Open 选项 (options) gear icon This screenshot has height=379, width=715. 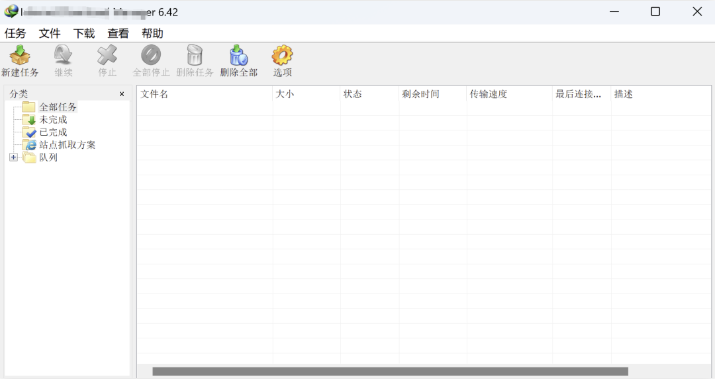[x=282, y=55]
